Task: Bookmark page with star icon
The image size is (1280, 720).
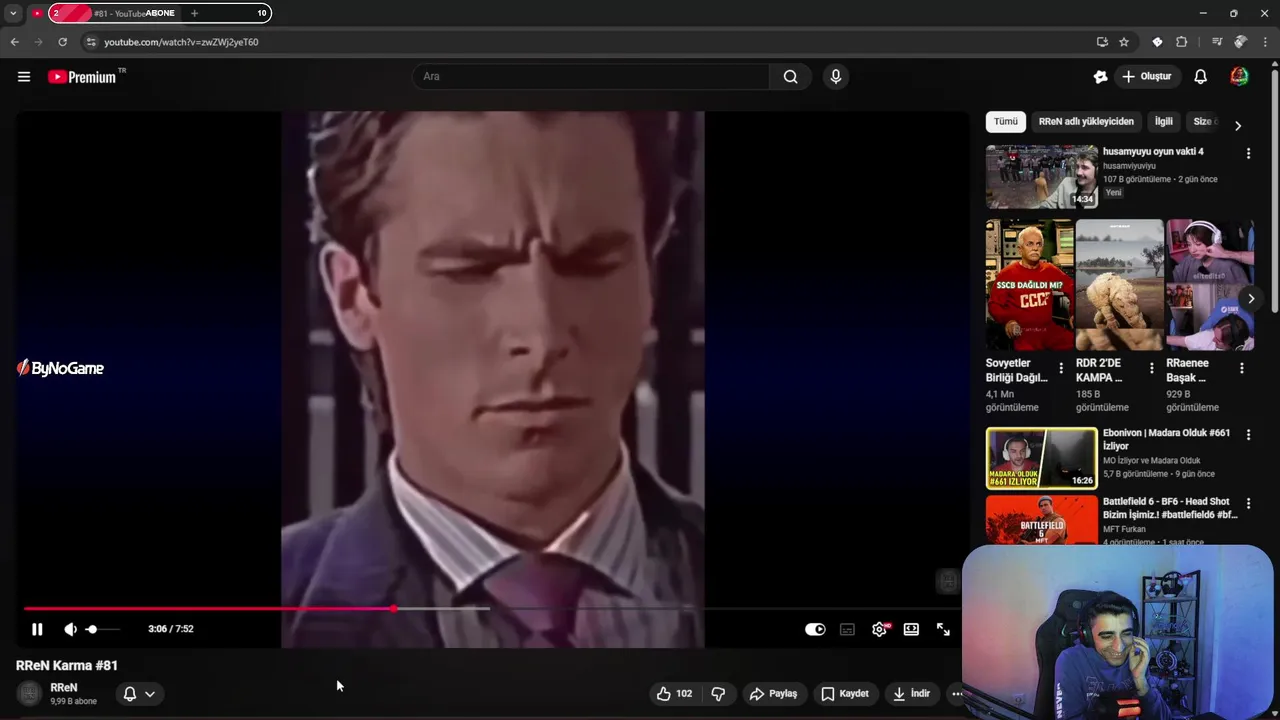Action: (1124, 42)
